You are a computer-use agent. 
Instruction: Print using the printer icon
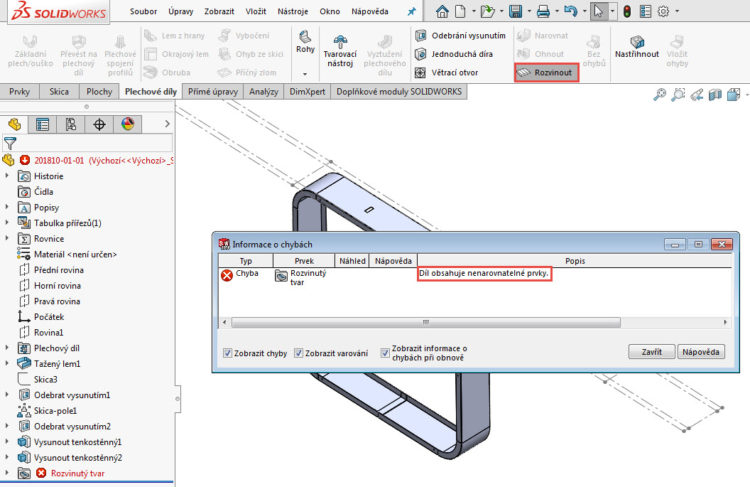pos(543,11)
